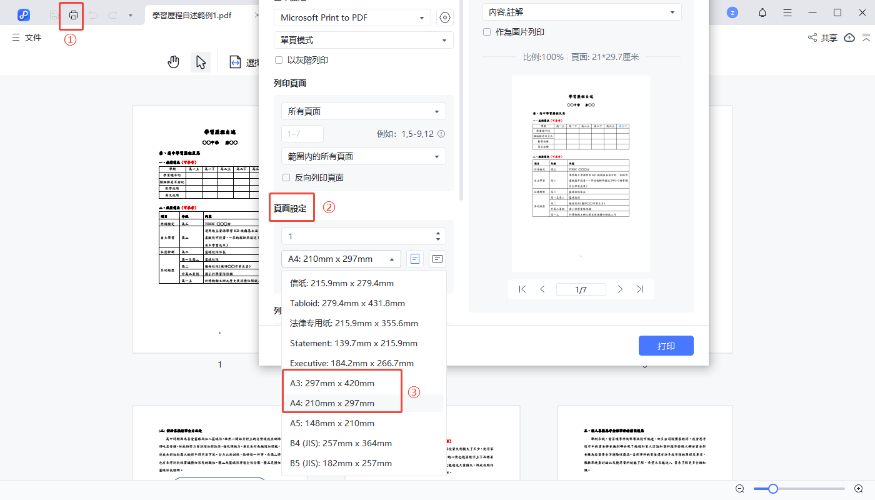Click the zoom in icon at bottom right
The image size is (875, 500).
(859, 488)
